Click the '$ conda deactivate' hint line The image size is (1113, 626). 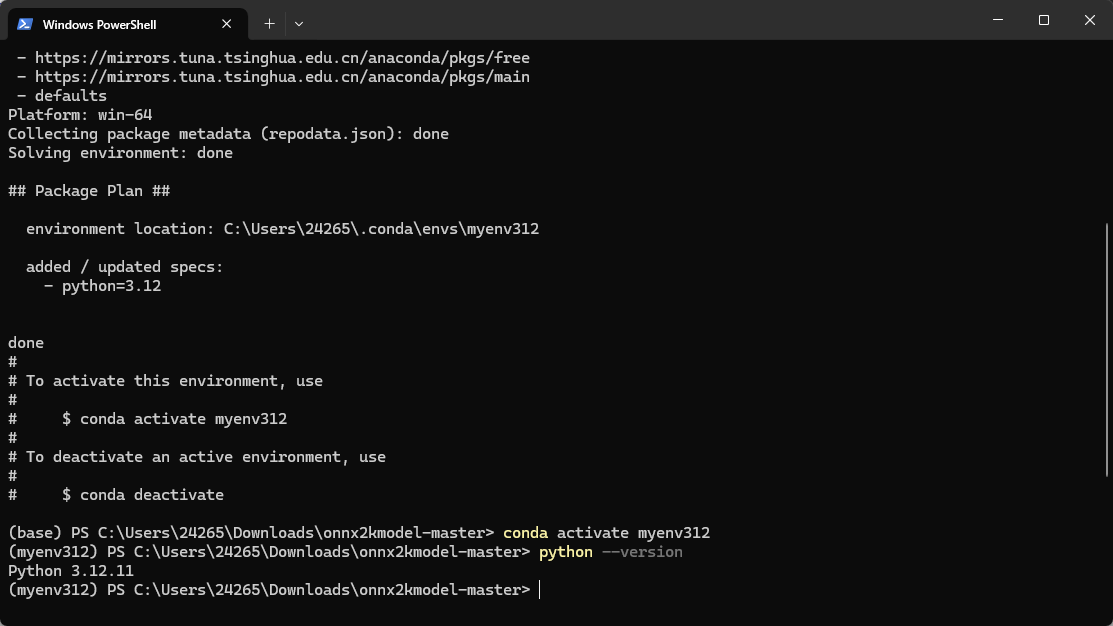(142, 495)
